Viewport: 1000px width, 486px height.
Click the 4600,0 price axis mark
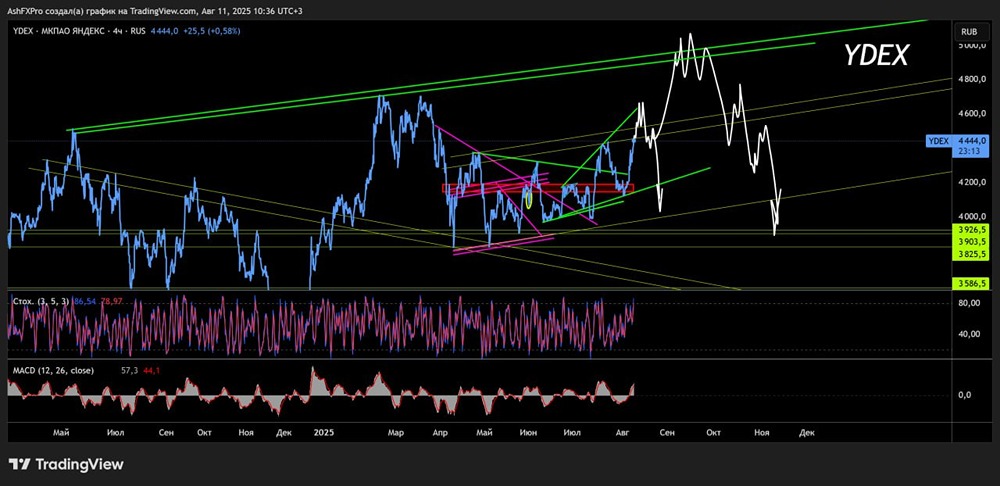point(973,114)
